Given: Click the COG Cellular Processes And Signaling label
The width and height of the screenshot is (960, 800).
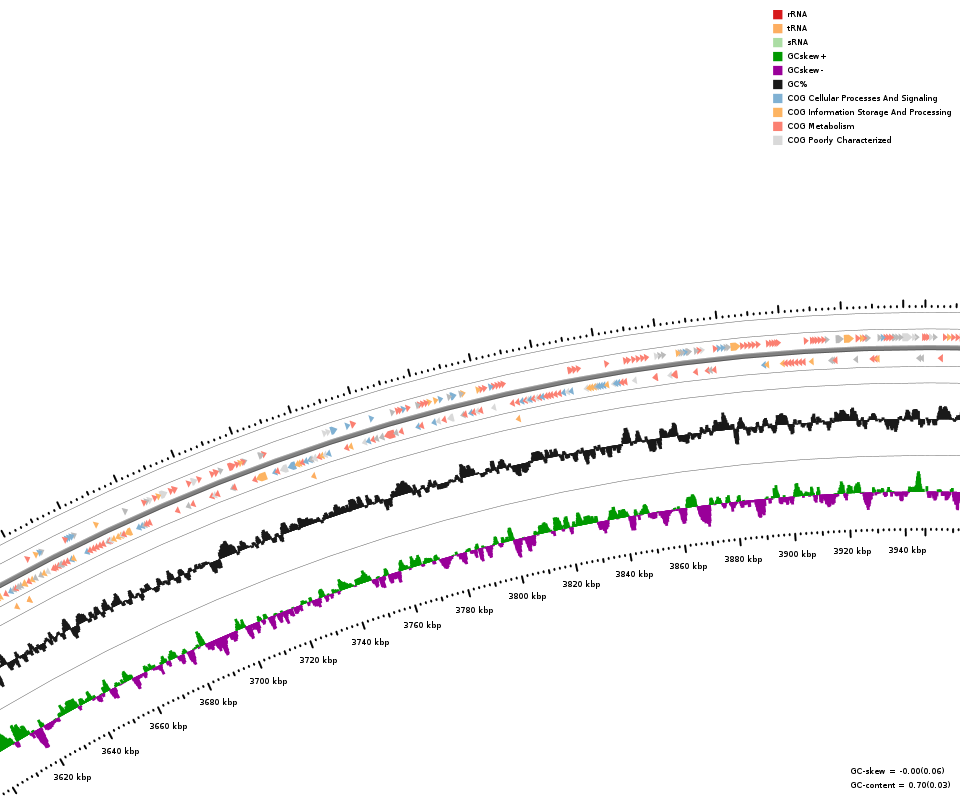Looking at the screenshot, I should pyautogui.click(x=862, y=98).
